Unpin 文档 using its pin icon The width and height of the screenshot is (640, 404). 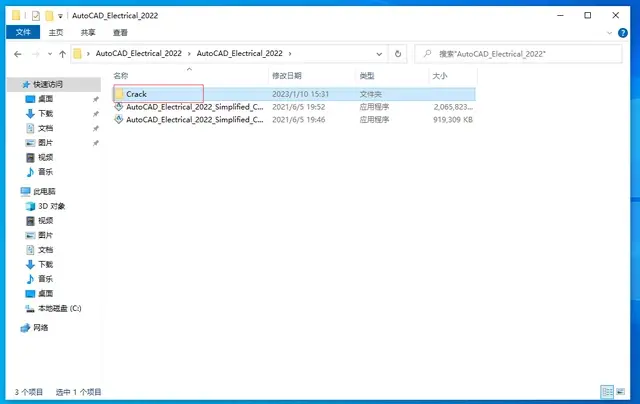[x=96, y=129]
